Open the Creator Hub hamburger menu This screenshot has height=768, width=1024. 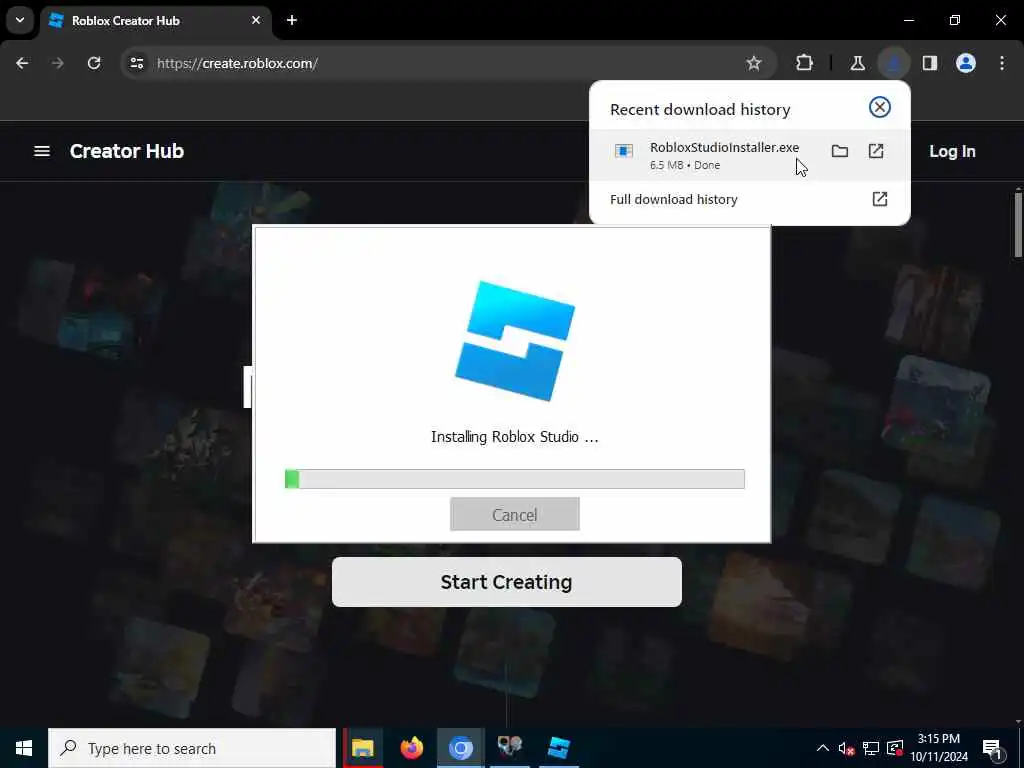[42, 151]
